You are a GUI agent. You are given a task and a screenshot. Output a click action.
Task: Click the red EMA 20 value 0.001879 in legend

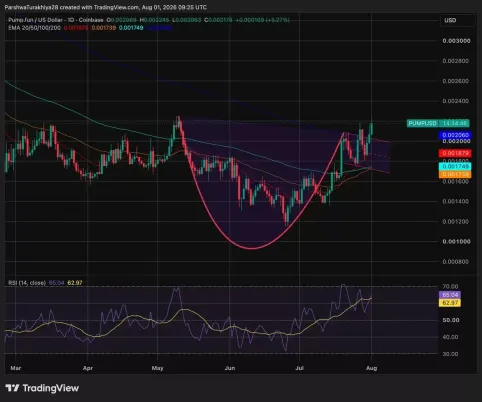[x=76, y=28]
